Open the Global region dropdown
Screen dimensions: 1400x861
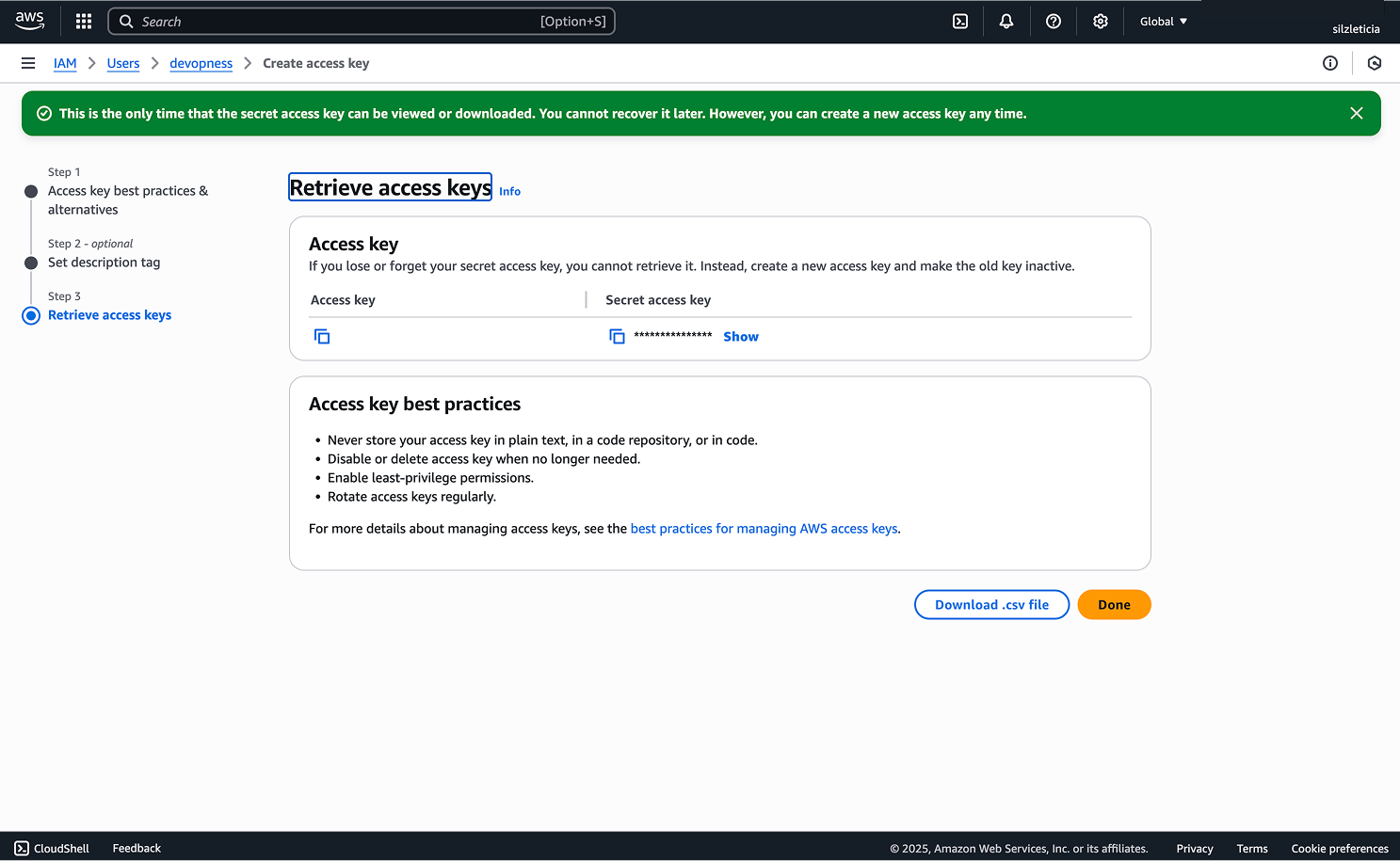tap(1163, 21)
